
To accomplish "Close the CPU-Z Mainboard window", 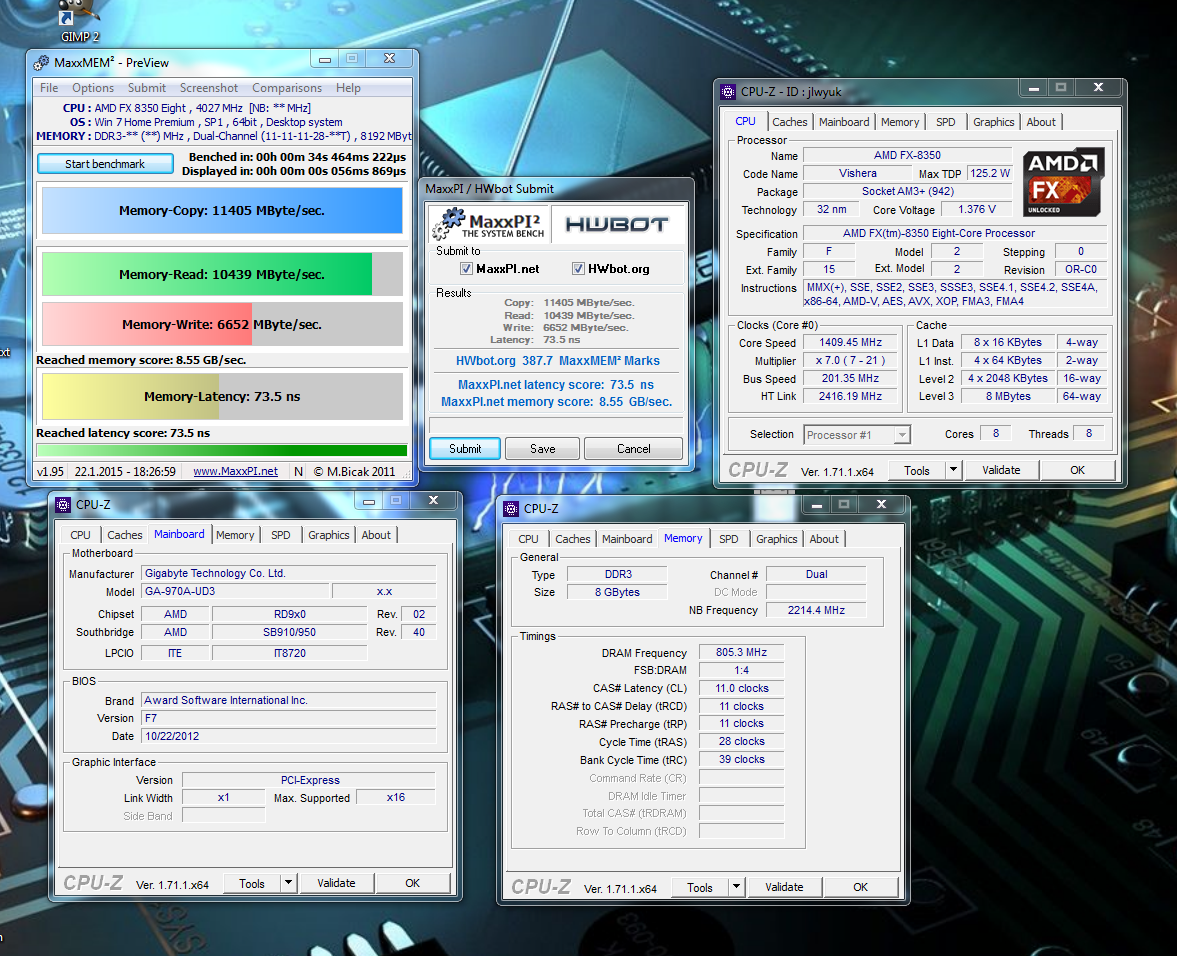I will [x=433, y=501].
